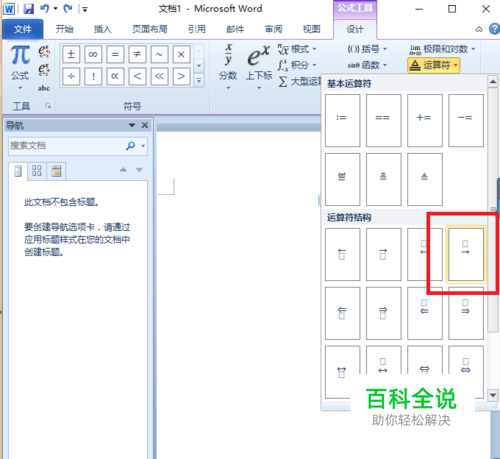Insert the equals = symbol
This screenshot has height=459, width=500.
pyautogui.click(x=115, y=54)
